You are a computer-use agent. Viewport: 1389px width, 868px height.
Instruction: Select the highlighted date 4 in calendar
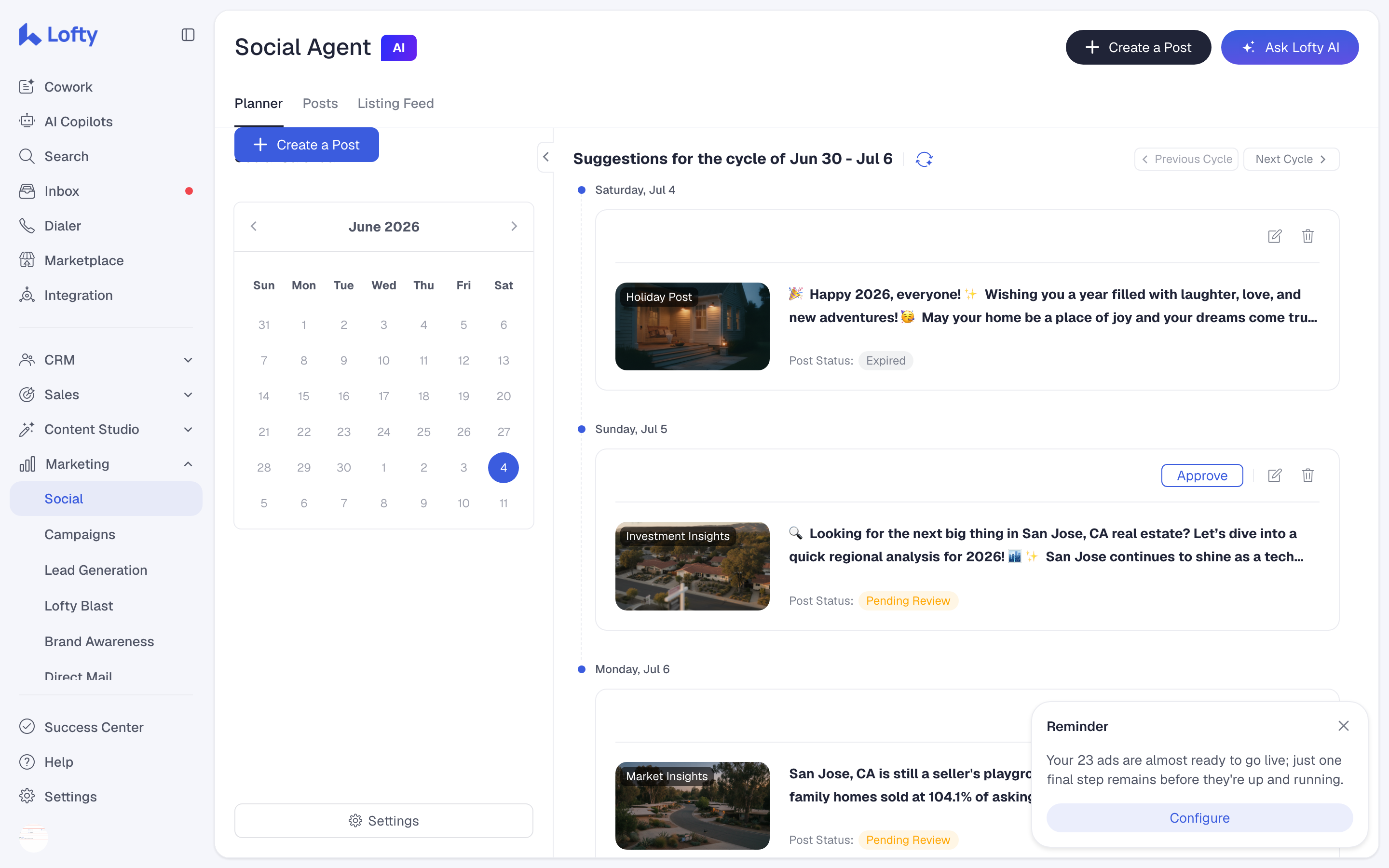504,467
